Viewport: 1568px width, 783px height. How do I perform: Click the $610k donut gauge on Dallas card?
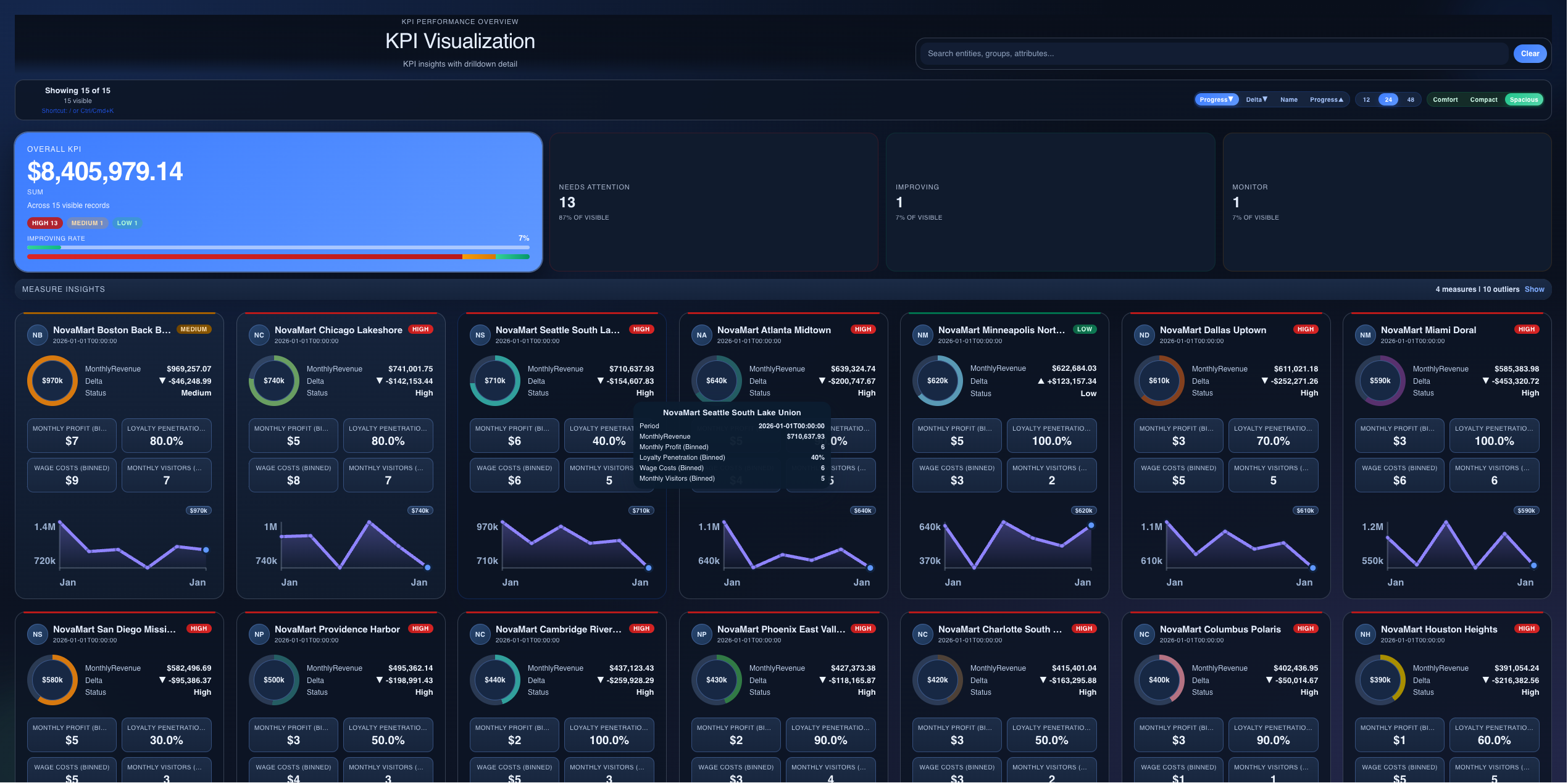click(1159, 381)
